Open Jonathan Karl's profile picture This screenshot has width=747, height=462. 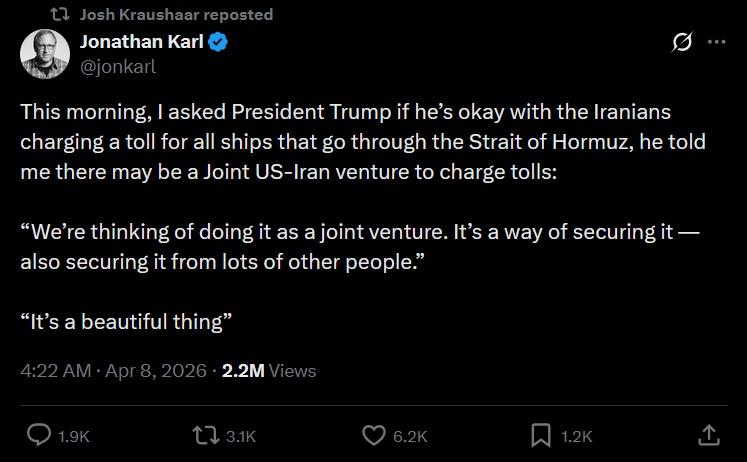point(45,54)
